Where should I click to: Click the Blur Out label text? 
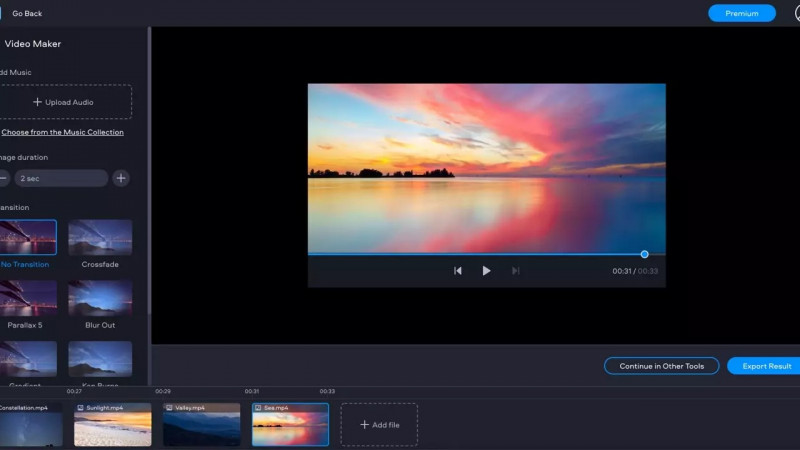pos(100,325)
